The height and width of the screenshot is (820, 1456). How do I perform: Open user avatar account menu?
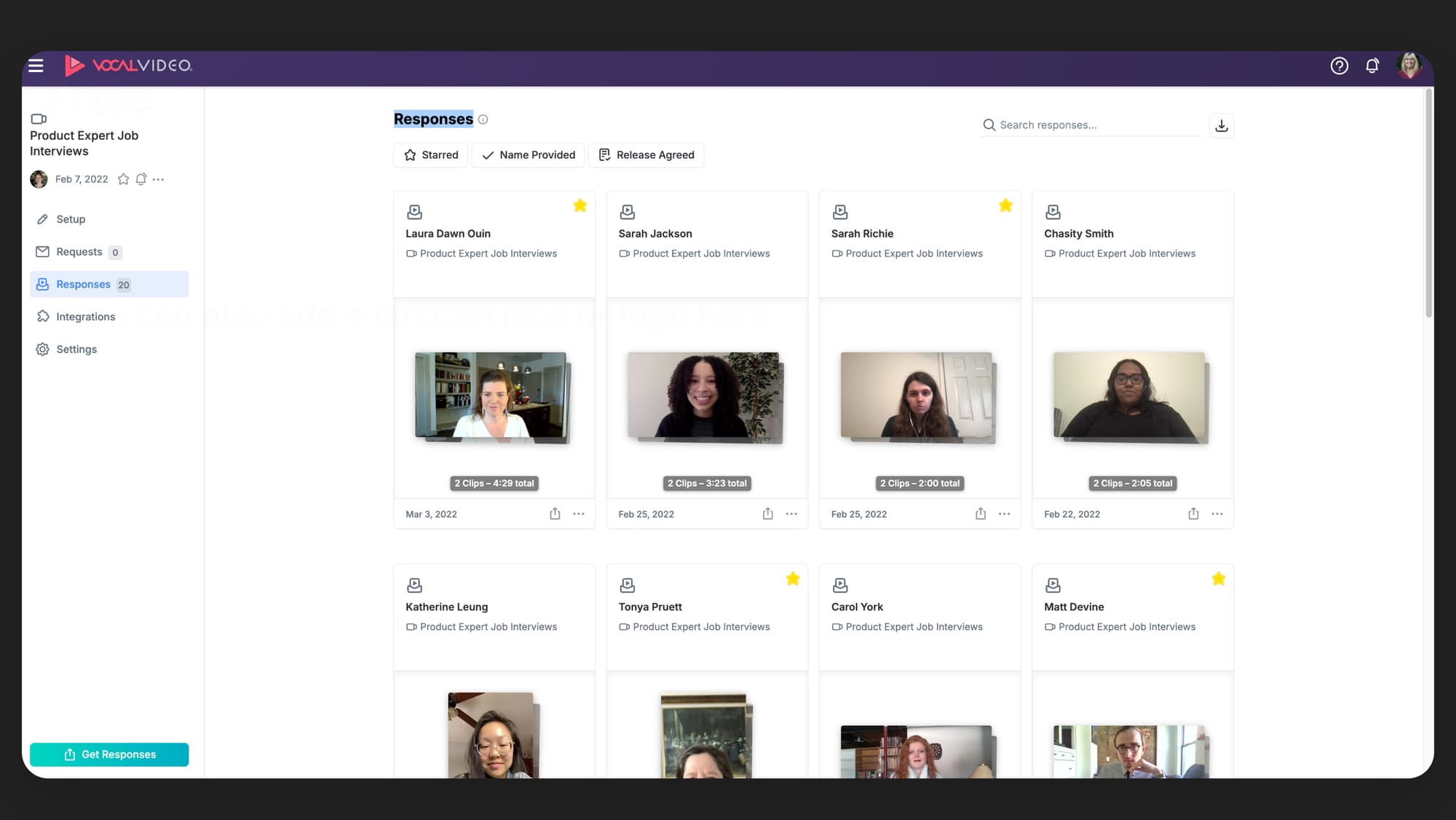pyautogui.click(x=1409, y=66)
